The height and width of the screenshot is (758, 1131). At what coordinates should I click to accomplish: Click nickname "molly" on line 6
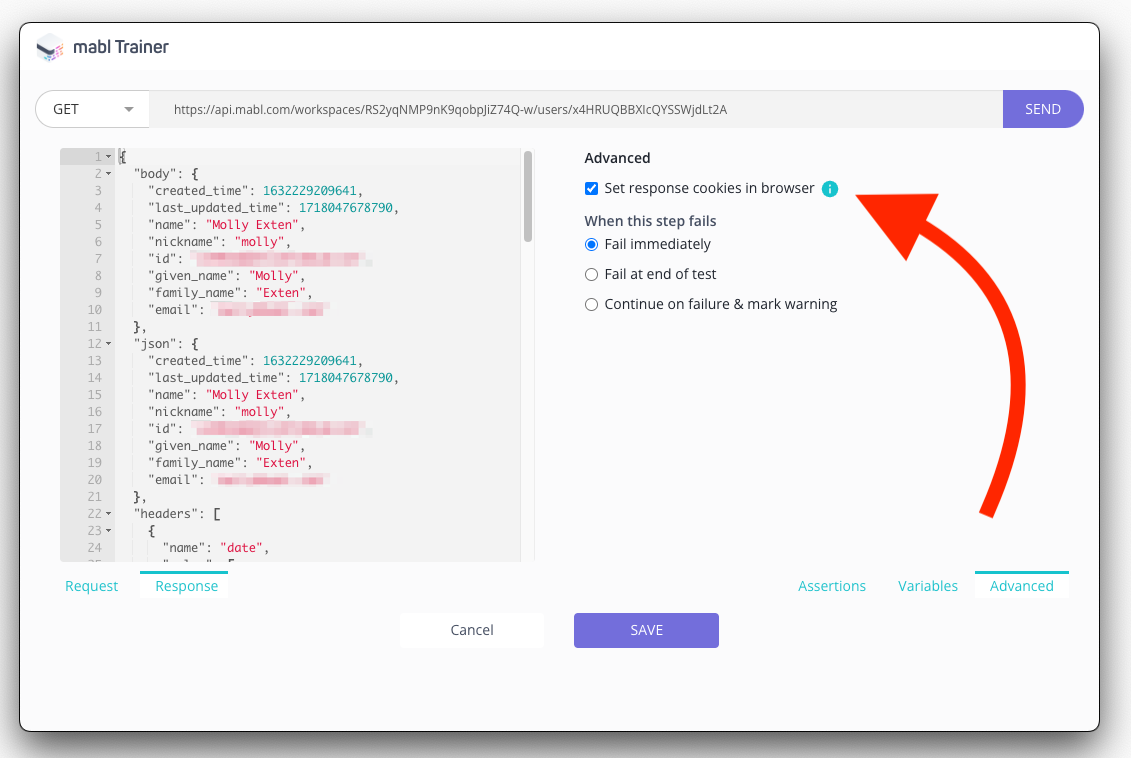[x=259, y=242]
